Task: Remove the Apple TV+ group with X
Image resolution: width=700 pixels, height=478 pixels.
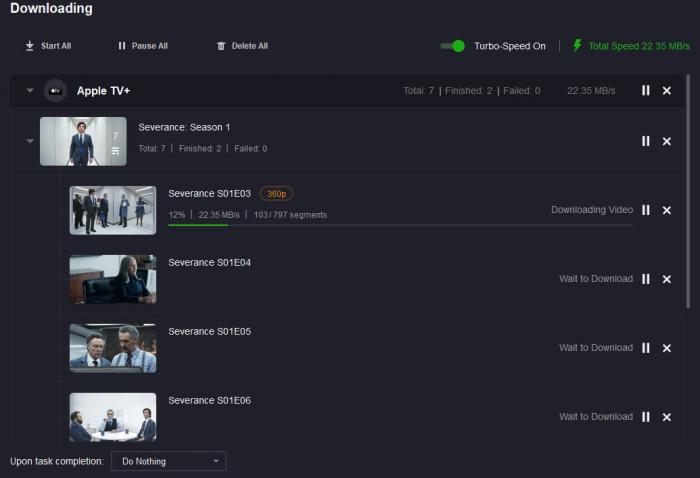Action: pos(667,91)
